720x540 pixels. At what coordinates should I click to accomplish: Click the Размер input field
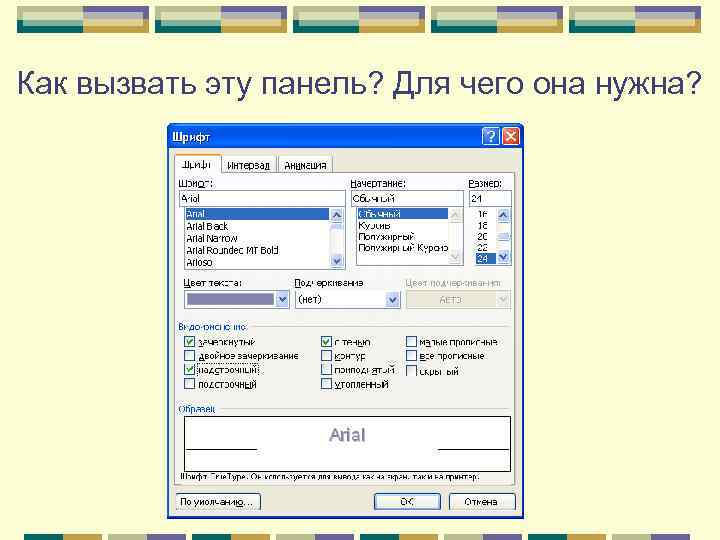(x=490, y=199)
